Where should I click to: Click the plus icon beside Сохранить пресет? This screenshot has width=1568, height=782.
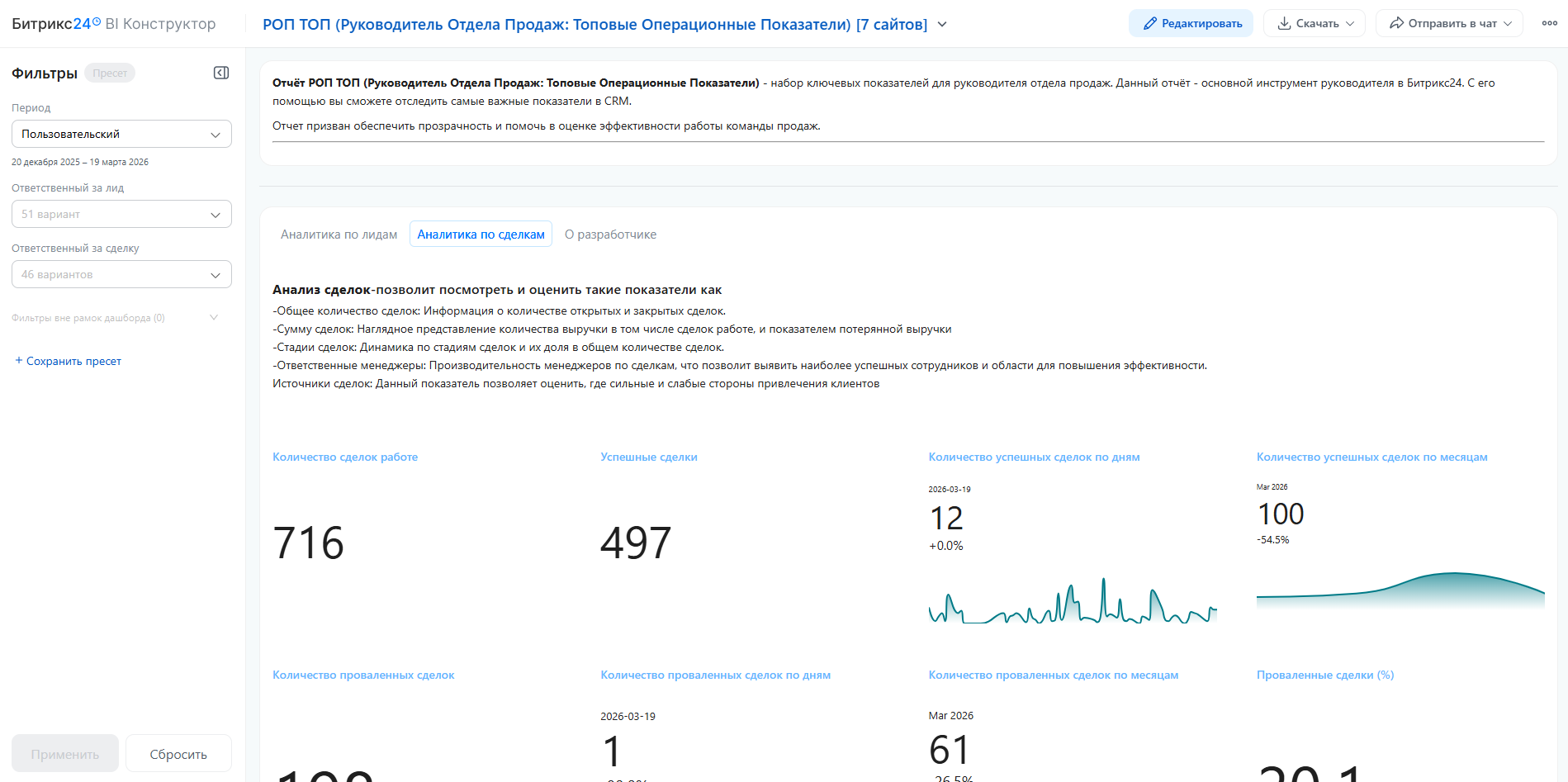pyautogui.click(x=19, y=361)
